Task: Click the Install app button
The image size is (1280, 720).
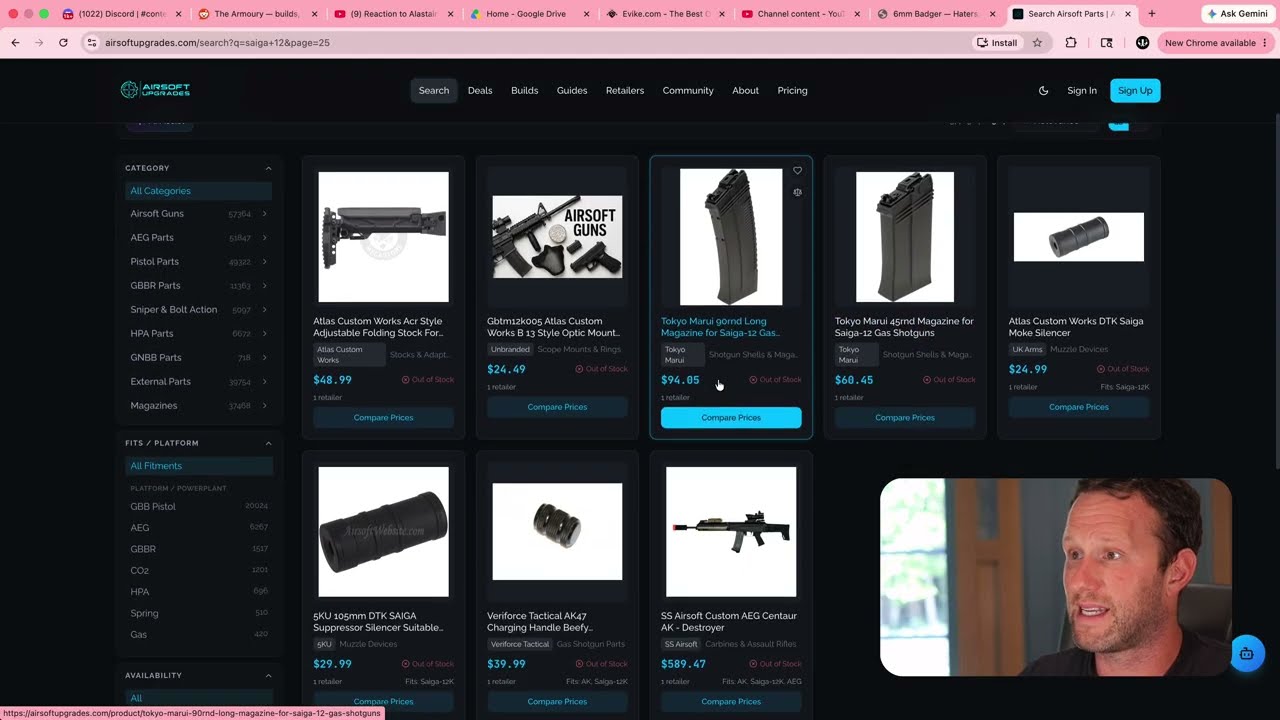Action: point(997,43)
